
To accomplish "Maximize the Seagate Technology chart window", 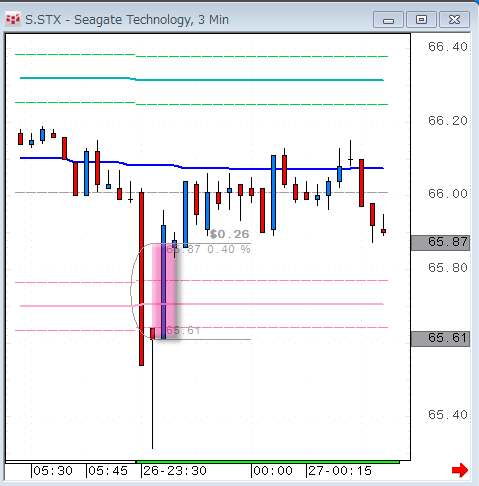I will coord(421,20).
